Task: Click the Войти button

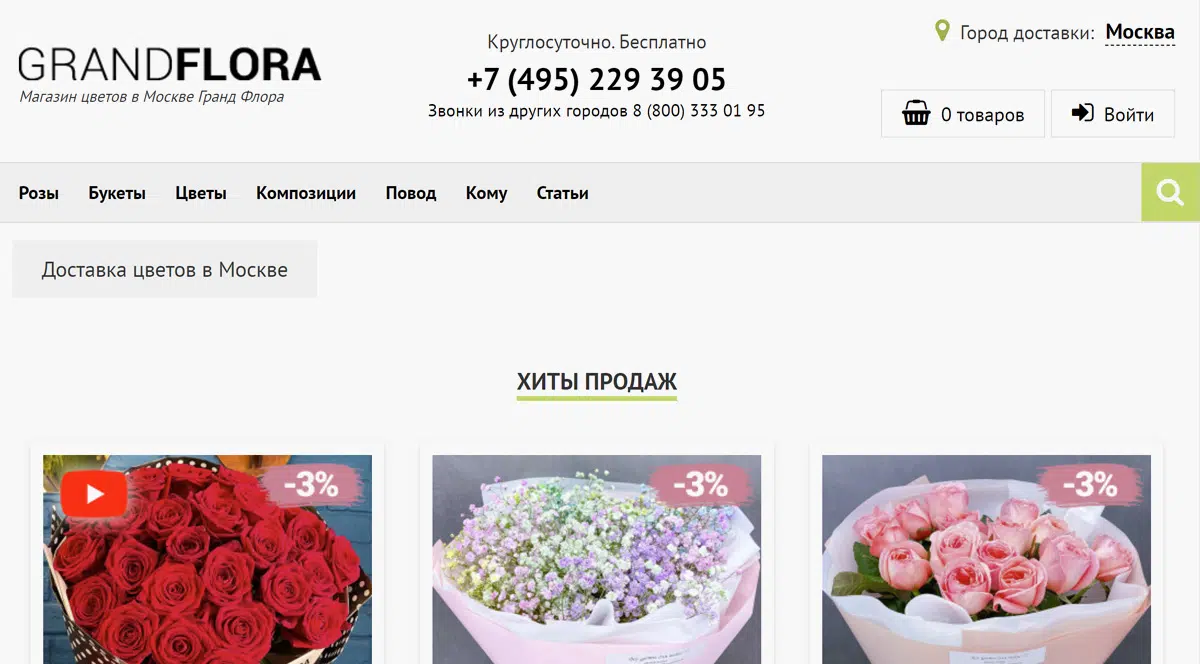Action: (x=1112, y=114)
